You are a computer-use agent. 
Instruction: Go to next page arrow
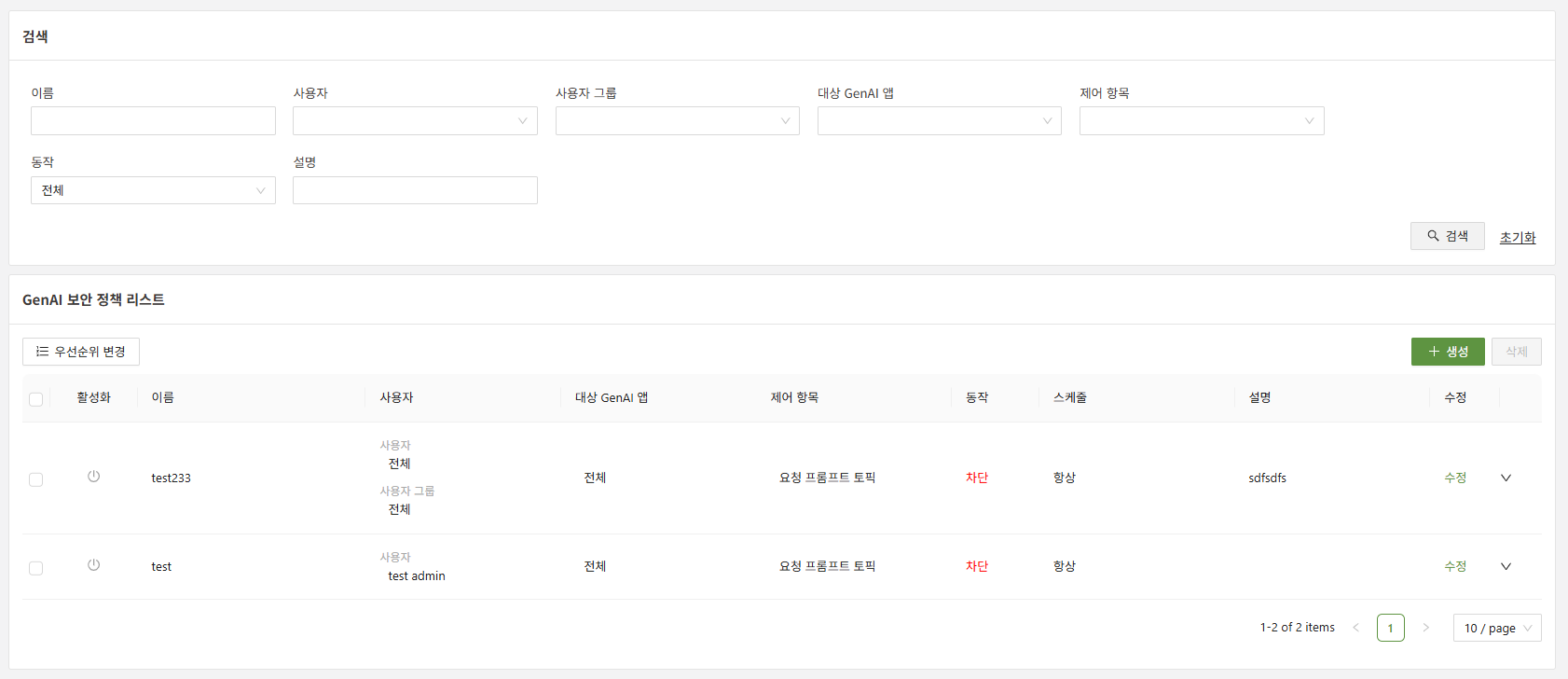pos(1425,628)
